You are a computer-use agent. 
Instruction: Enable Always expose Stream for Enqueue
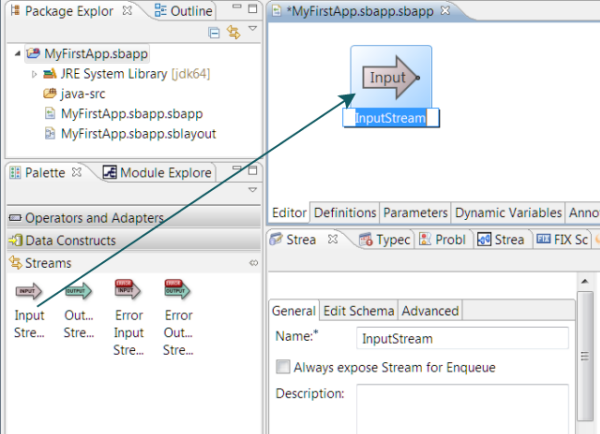coord(283,367)
